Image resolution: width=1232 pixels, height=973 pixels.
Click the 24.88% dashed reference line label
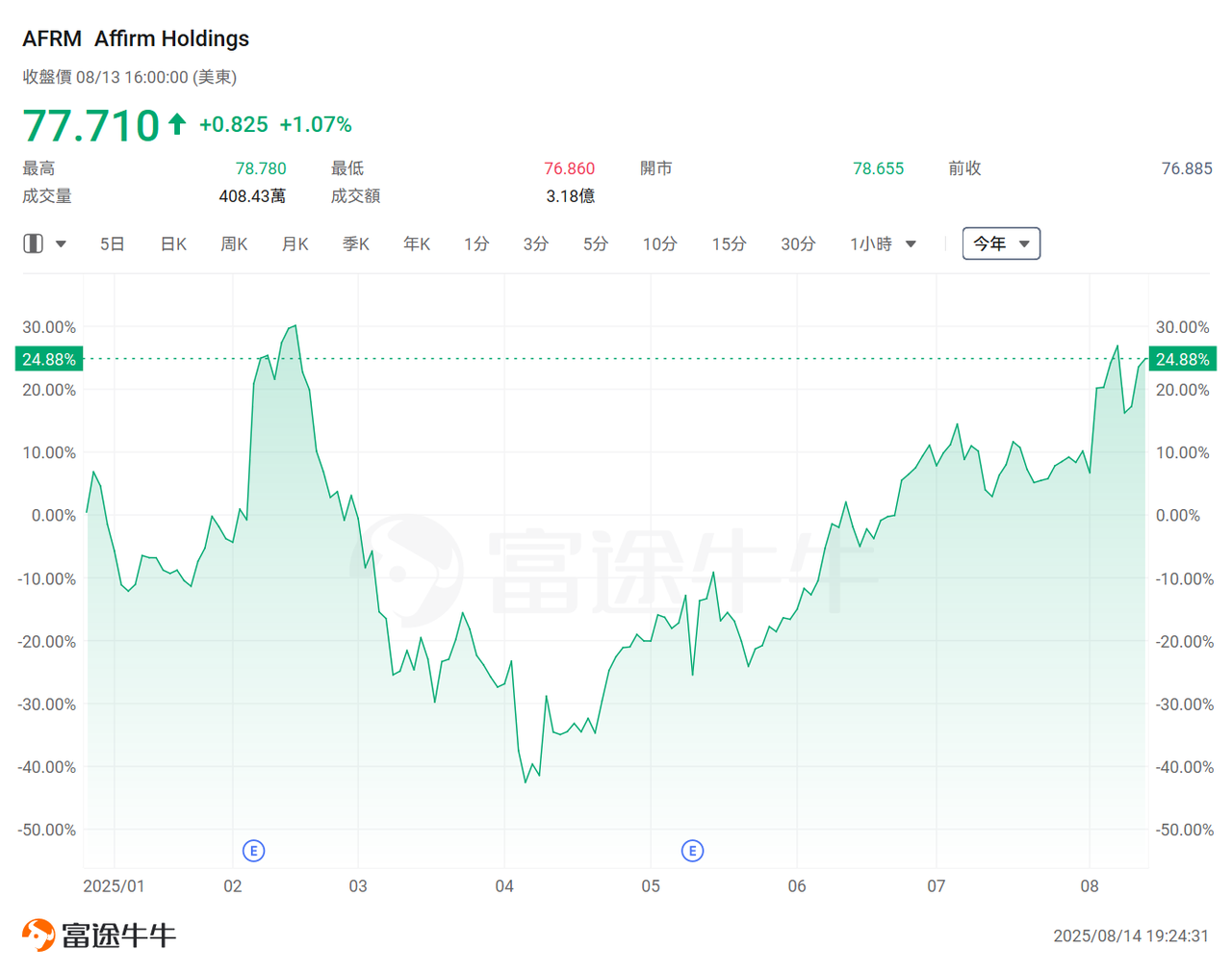(x=47, y=359)
